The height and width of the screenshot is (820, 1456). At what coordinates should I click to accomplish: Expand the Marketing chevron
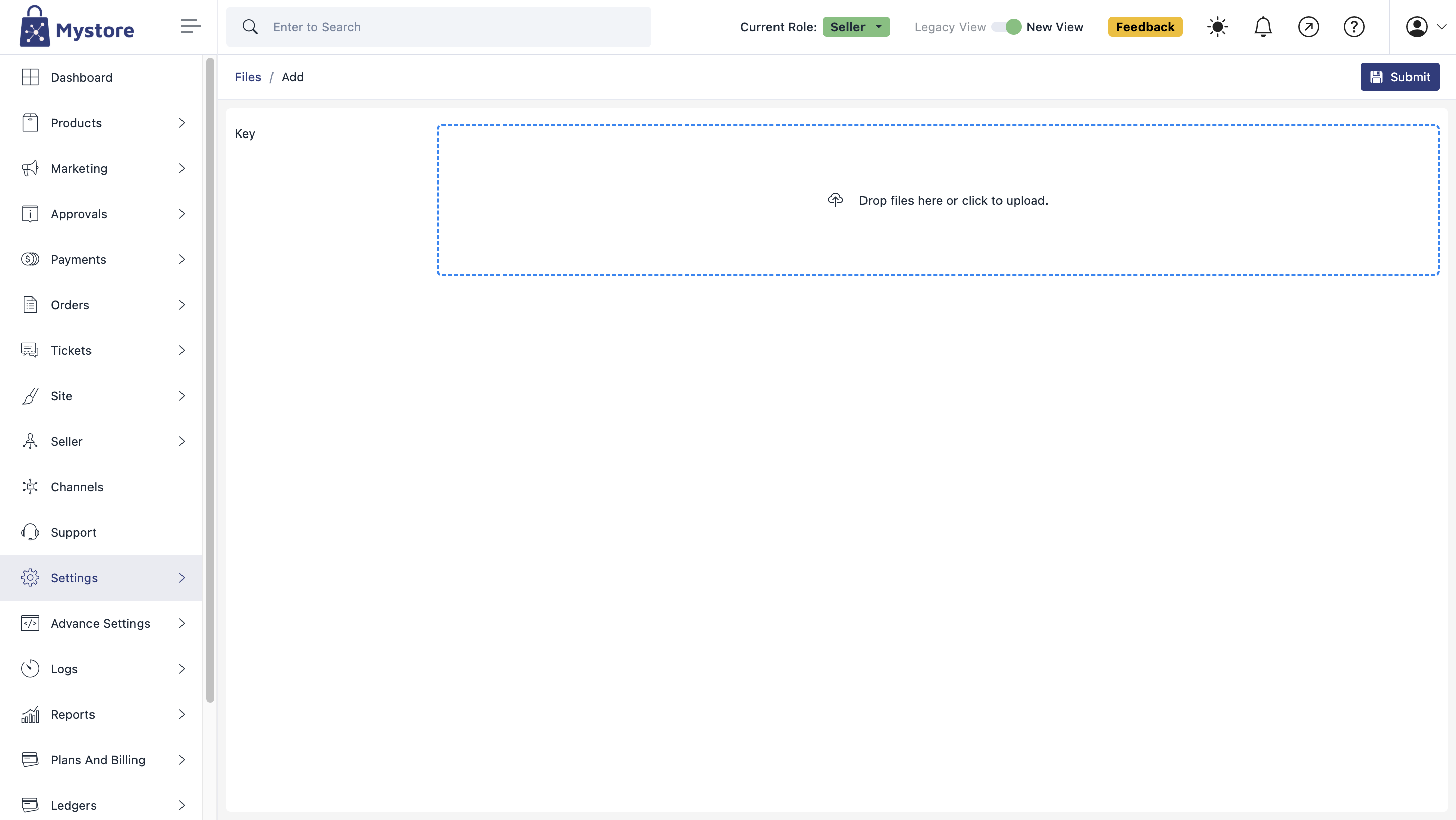(181, 168)
